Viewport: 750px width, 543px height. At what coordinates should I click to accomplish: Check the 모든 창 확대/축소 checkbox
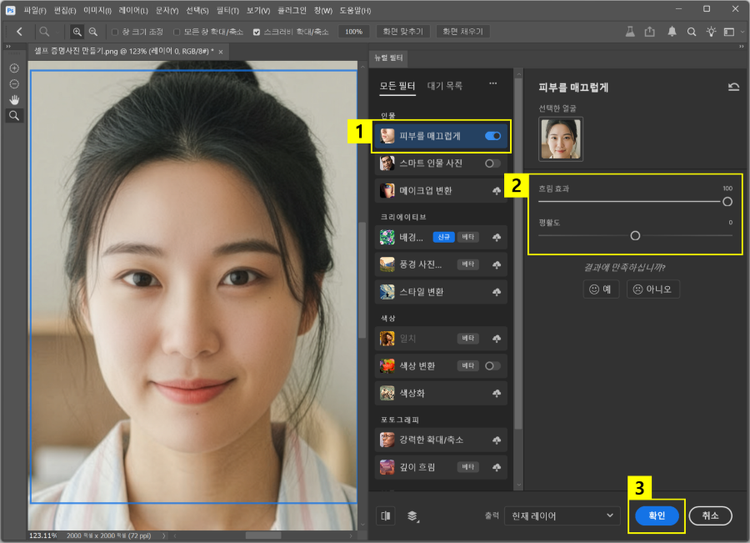[x=176, y=32]
